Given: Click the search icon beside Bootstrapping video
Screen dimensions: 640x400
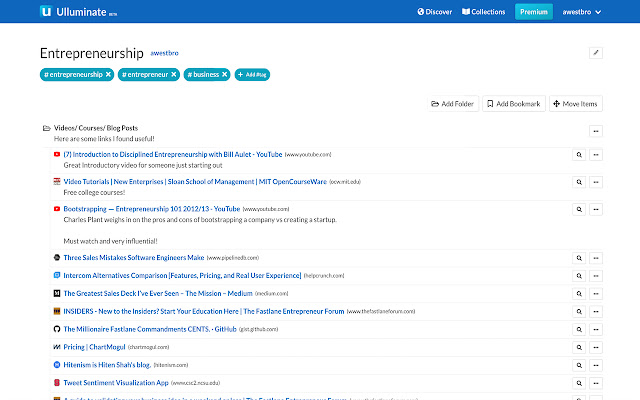Looking at the screenshot, I should [x=579, y=209].
